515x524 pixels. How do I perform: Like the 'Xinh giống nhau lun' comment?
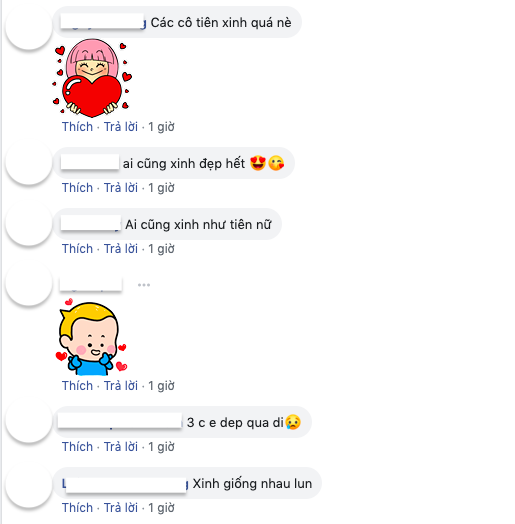77,508
